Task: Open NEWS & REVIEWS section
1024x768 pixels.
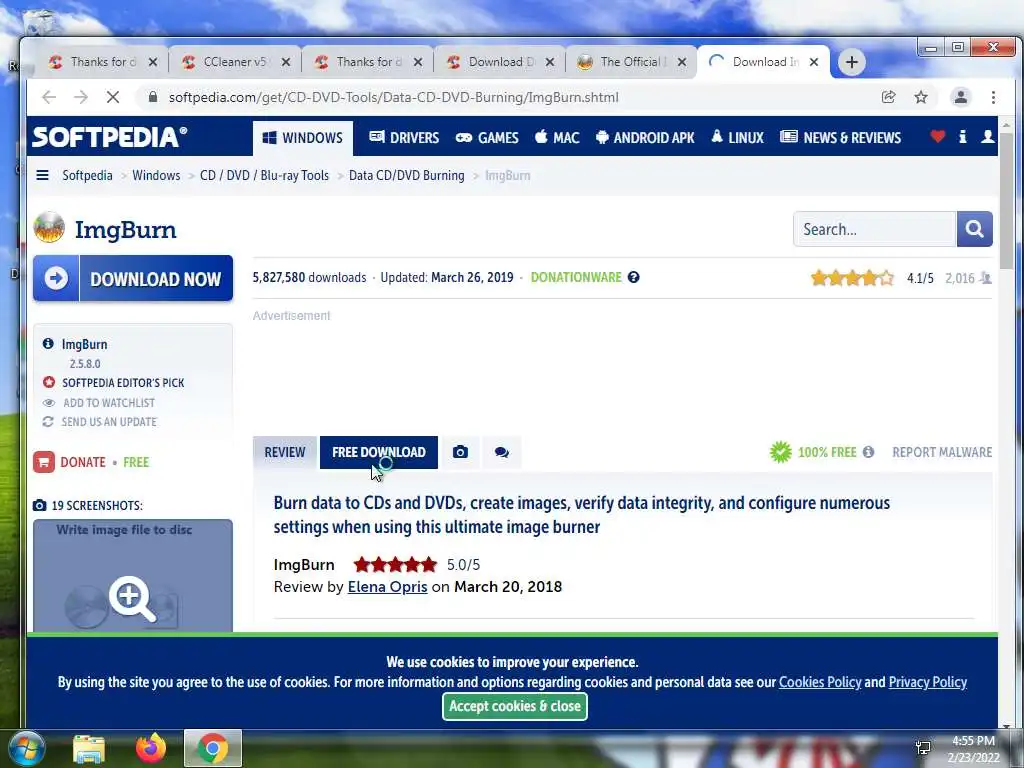Action: pos(840,138)
